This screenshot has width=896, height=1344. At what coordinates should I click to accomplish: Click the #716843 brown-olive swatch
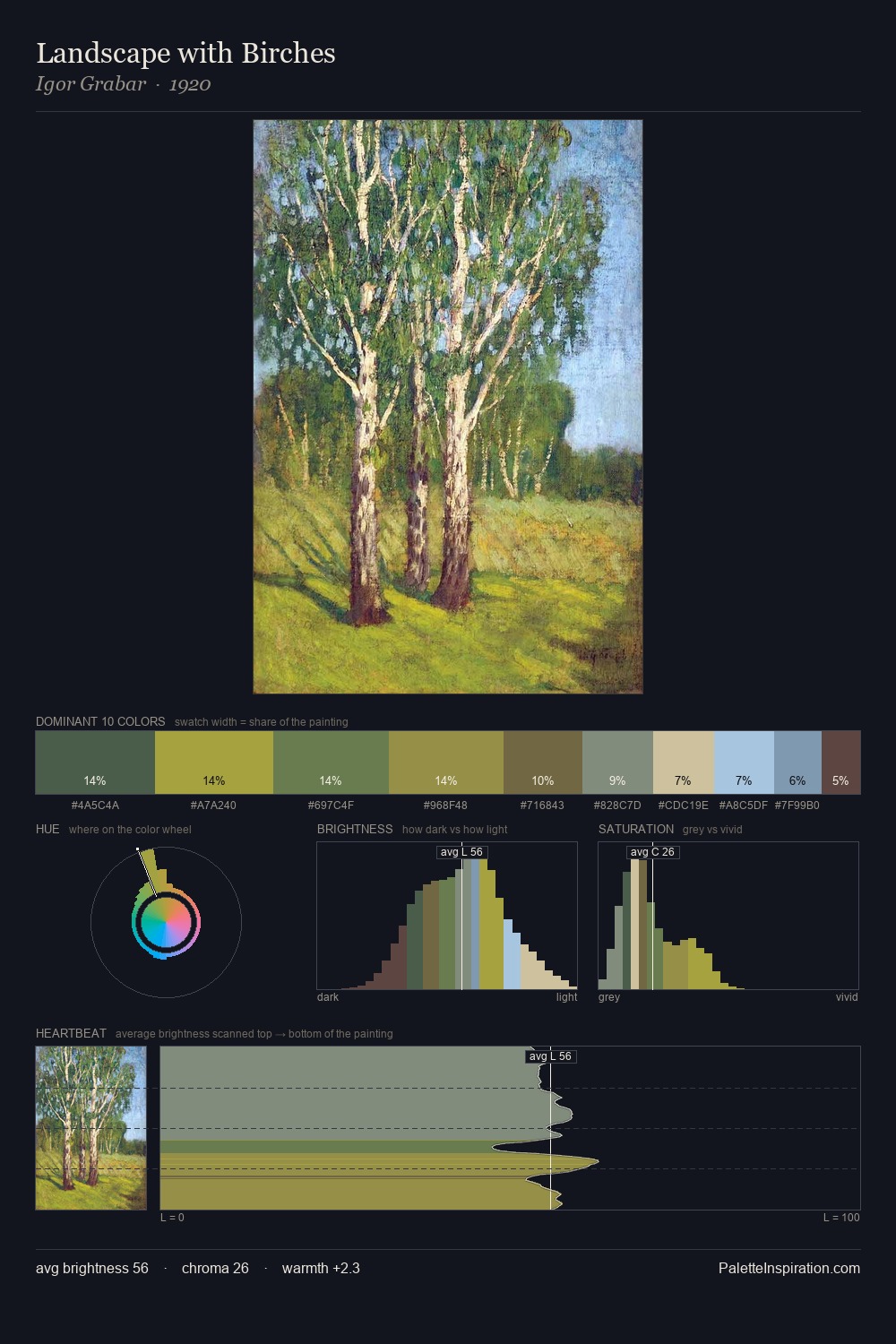click(543, 762)
